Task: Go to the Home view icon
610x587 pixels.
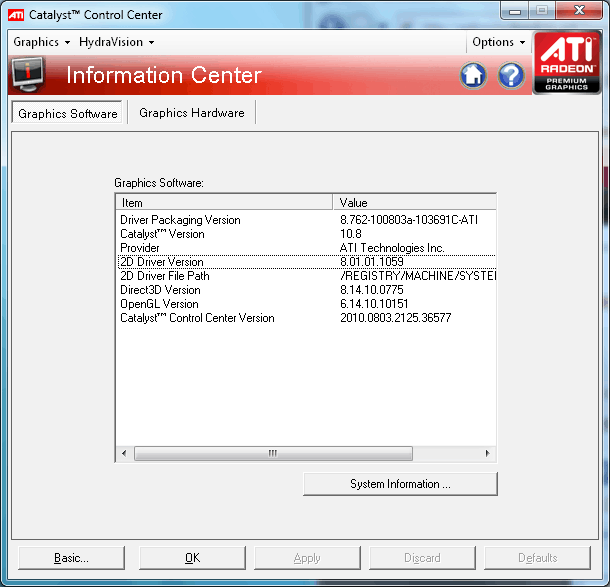Action: pos(473,75)
